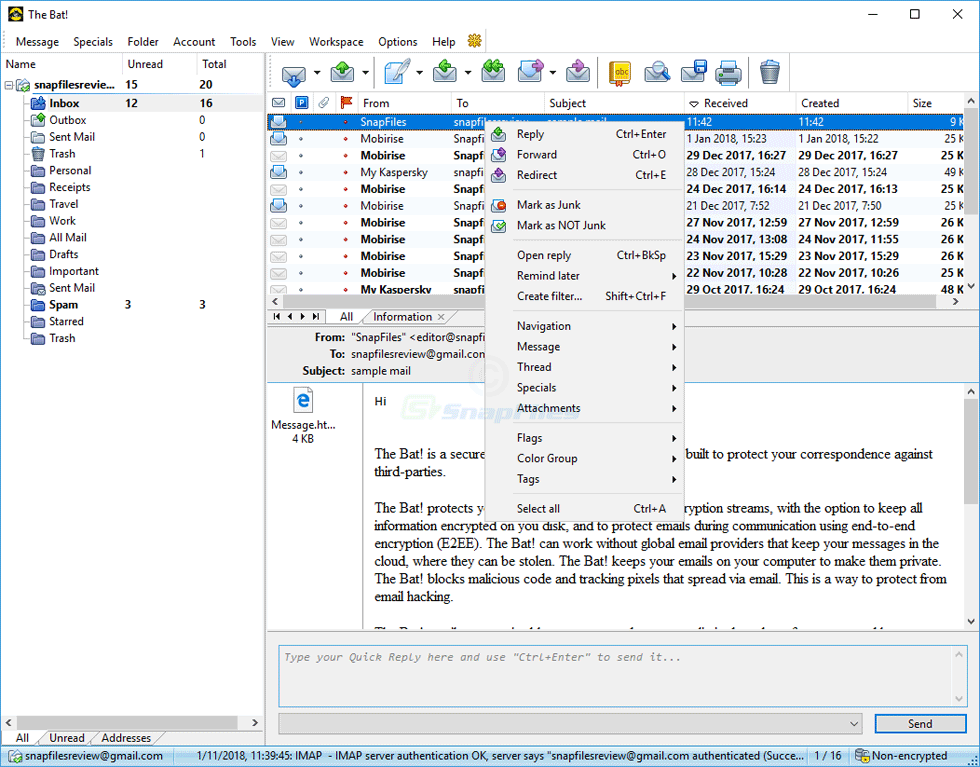Open the Address Book toolbar icon
980x767 pixels.
click(x=620, y=73)
